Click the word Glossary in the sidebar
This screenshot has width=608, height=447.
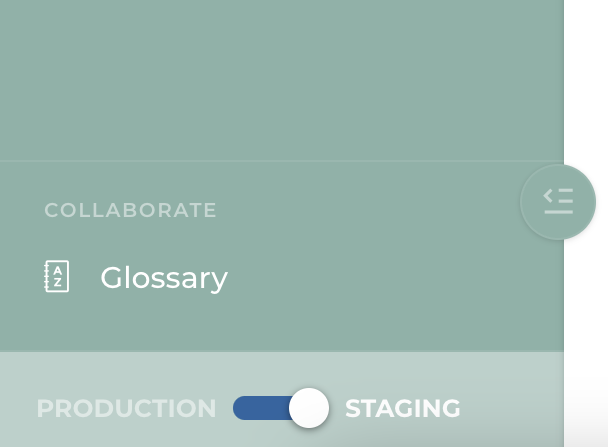pyautogui.click(x=163, y=277)
